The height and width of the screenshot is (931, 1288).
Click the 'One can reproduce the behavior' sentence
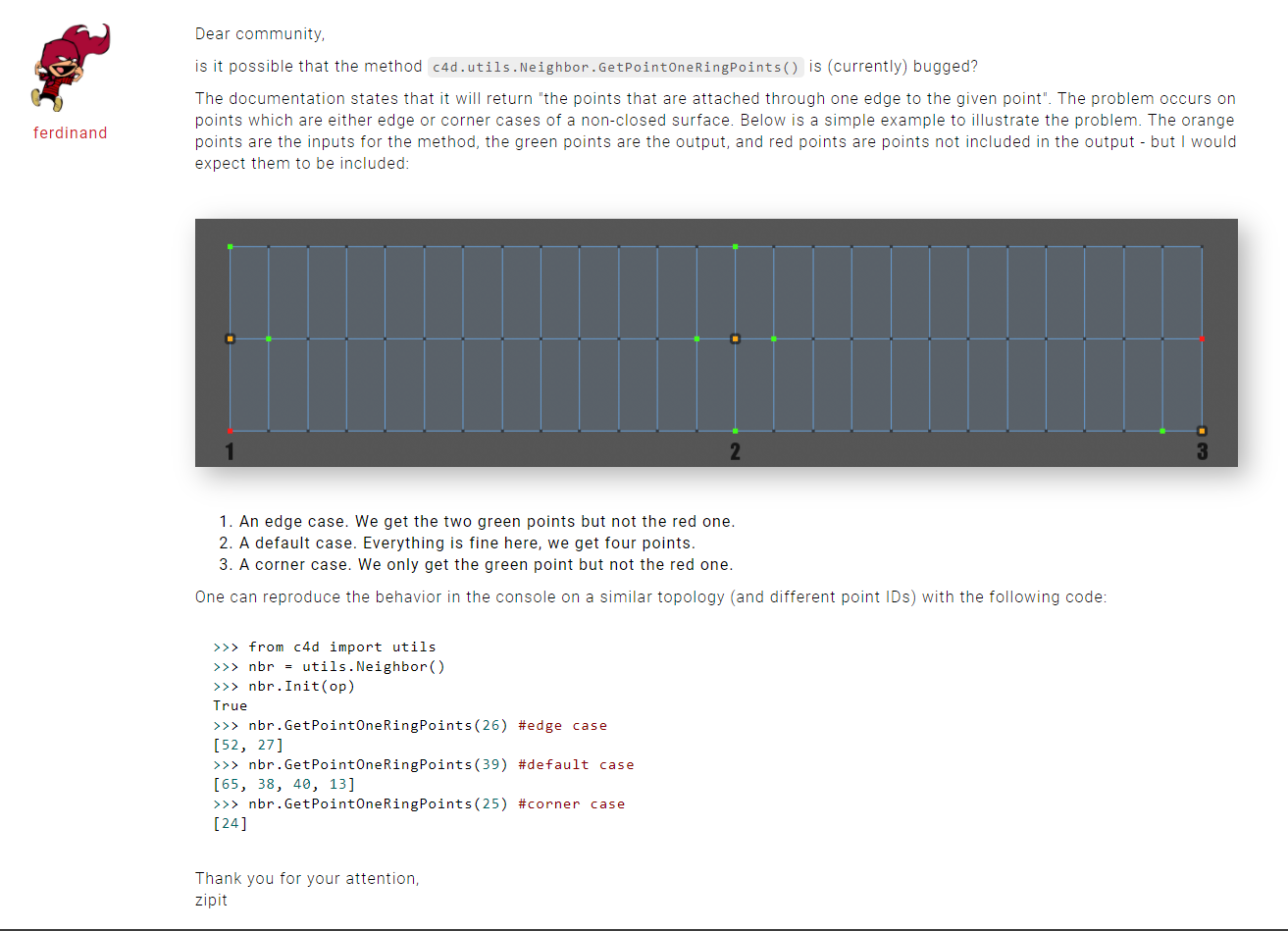click(650, 597)
